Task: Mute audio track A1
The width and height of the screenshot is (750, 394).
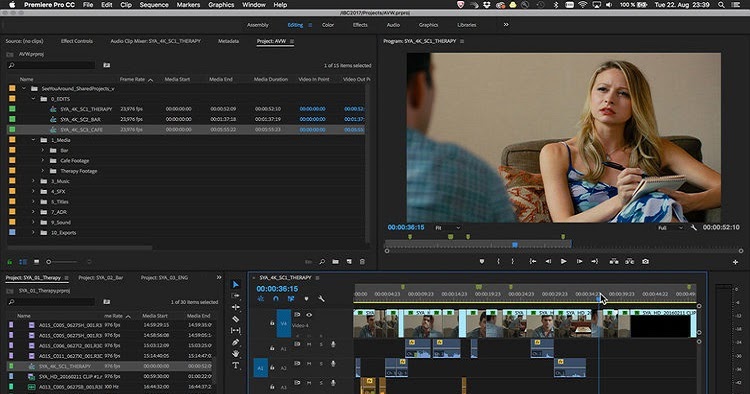Action: coord(309,344)
